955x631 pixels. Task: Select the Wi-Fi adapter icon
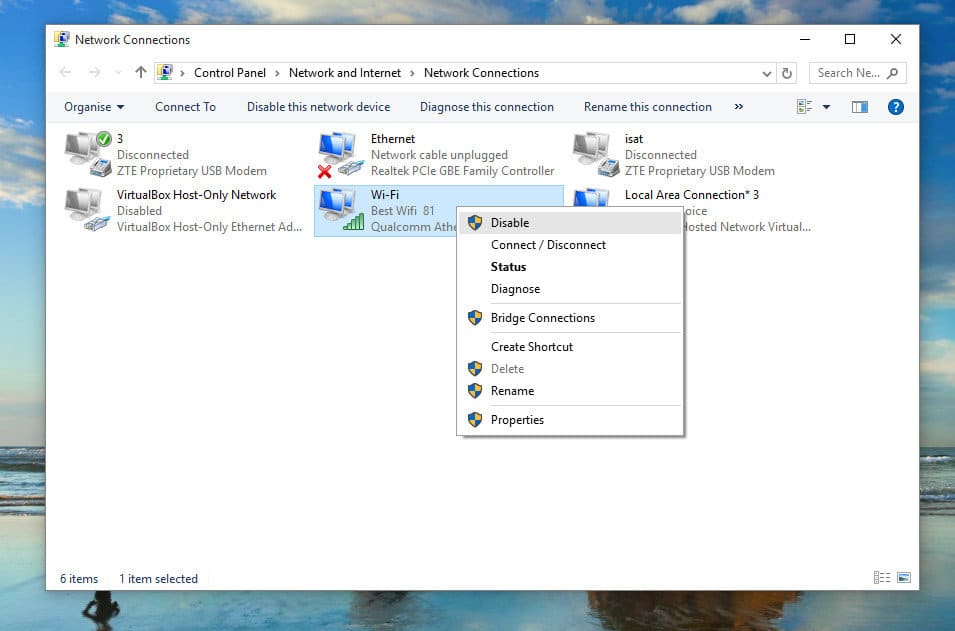[342, 210]
